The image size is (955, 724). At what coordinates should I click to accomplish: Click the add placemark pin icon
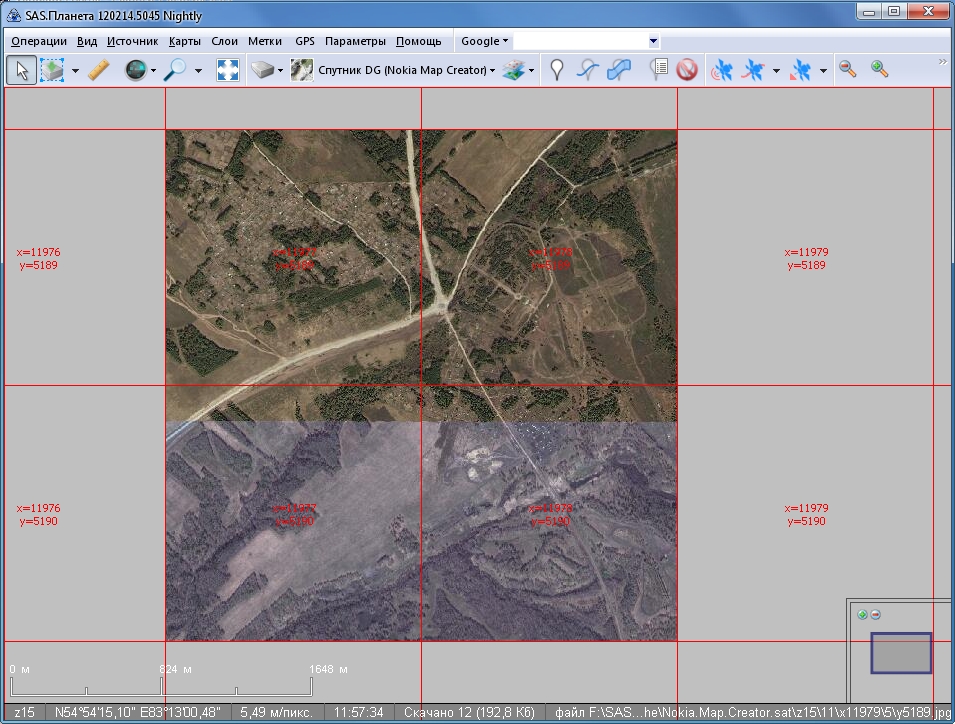point(557,70)
